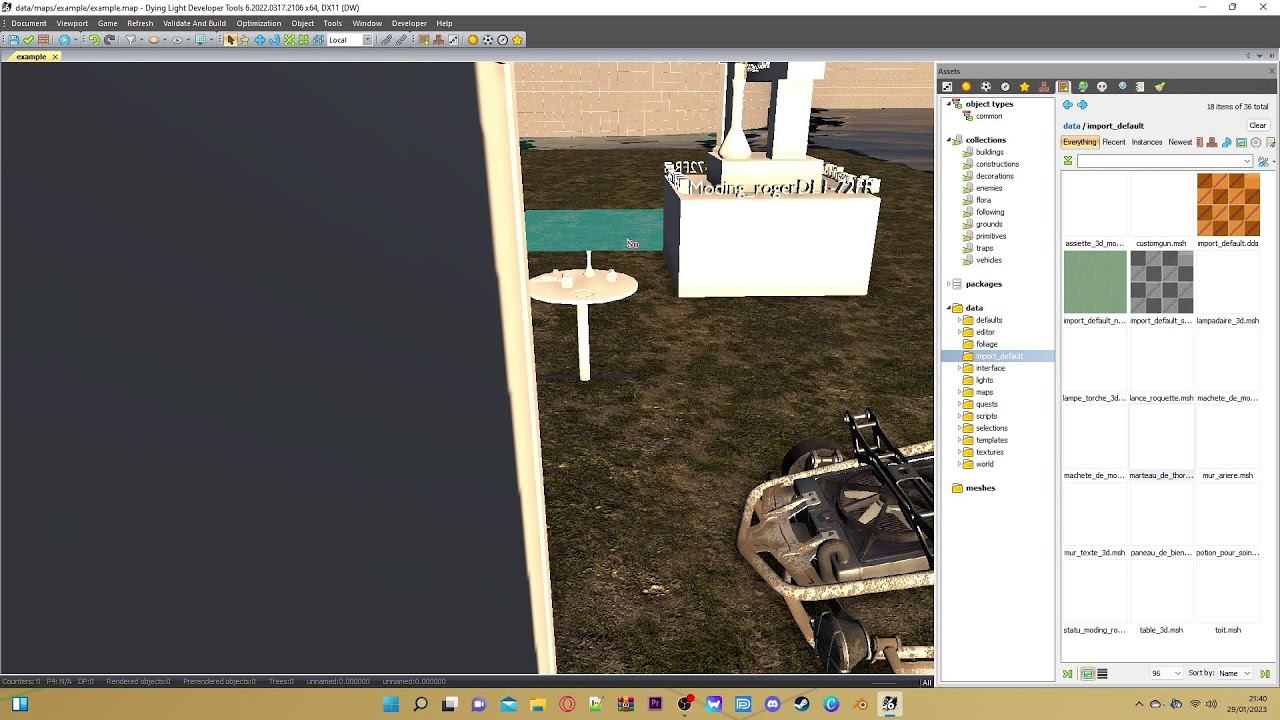
Task: Open the globe tab in Assets panel
Action: click(1083, 87)
